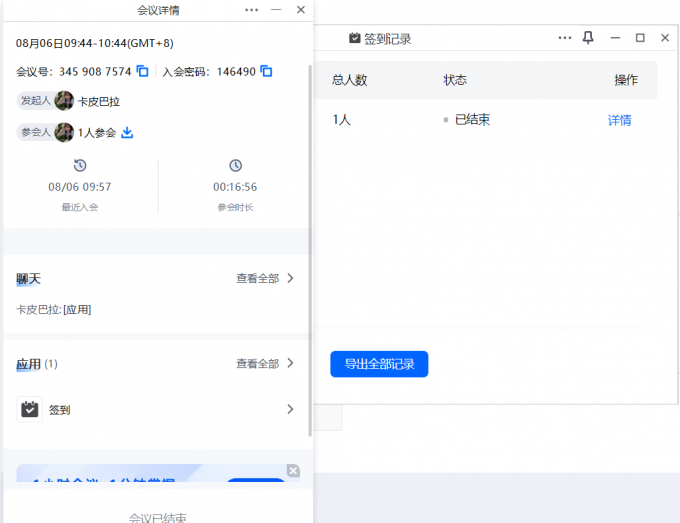Dismiss the promotional banner with its close icon

(293, 471)
